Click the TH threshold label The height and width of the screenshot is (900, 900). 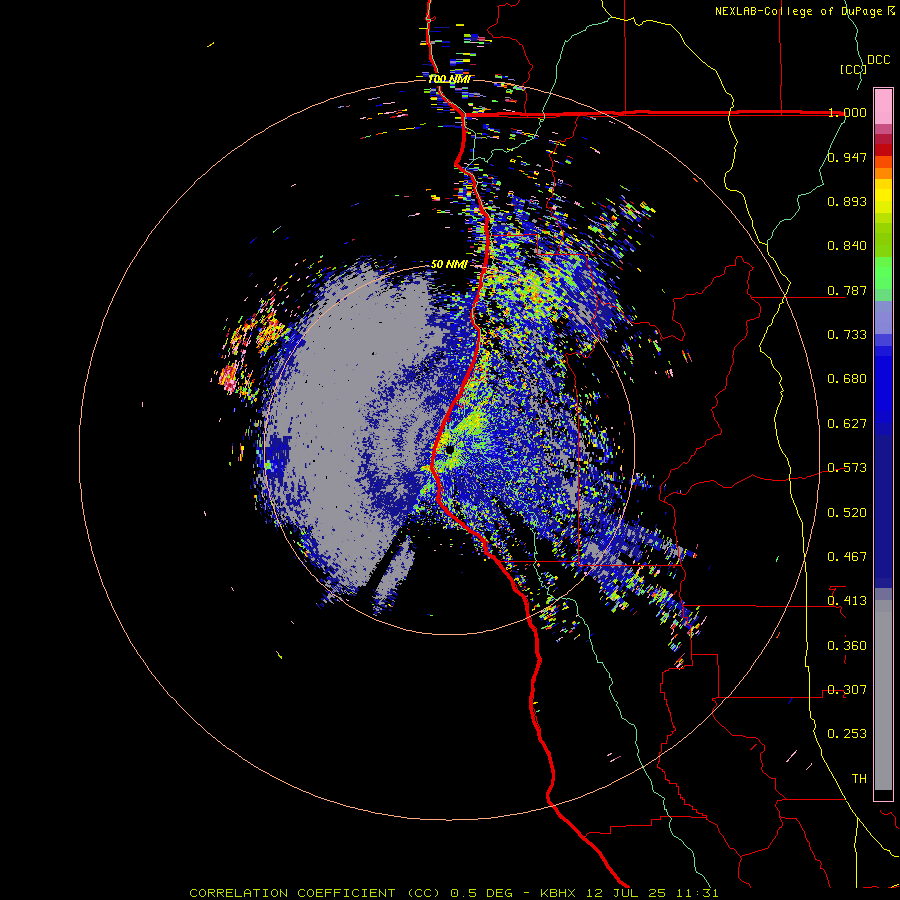point(859,779)
